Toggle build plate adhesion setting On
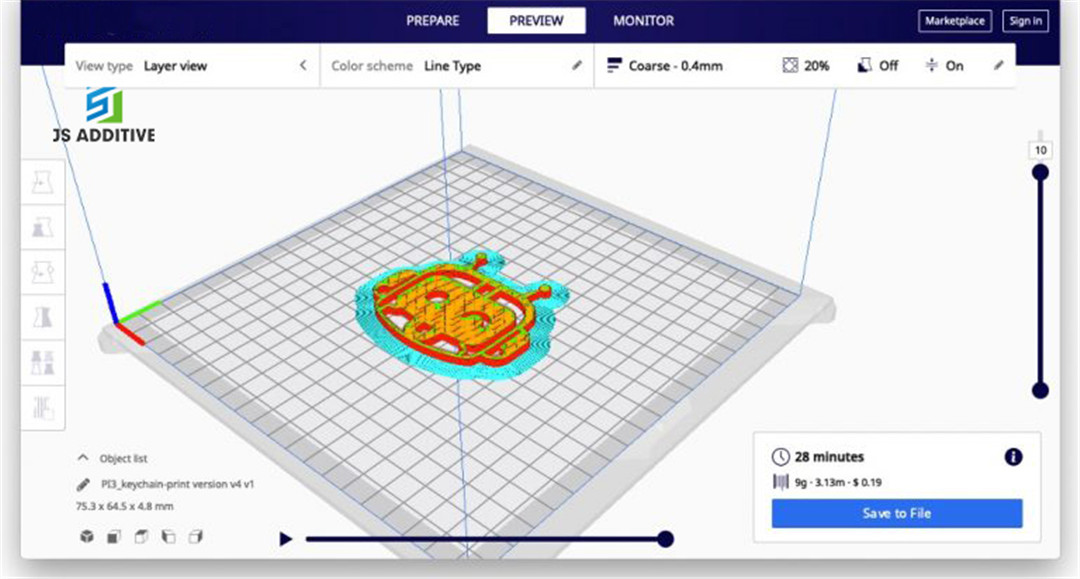The image size is (1080, 579). click(x=942, y=65)
